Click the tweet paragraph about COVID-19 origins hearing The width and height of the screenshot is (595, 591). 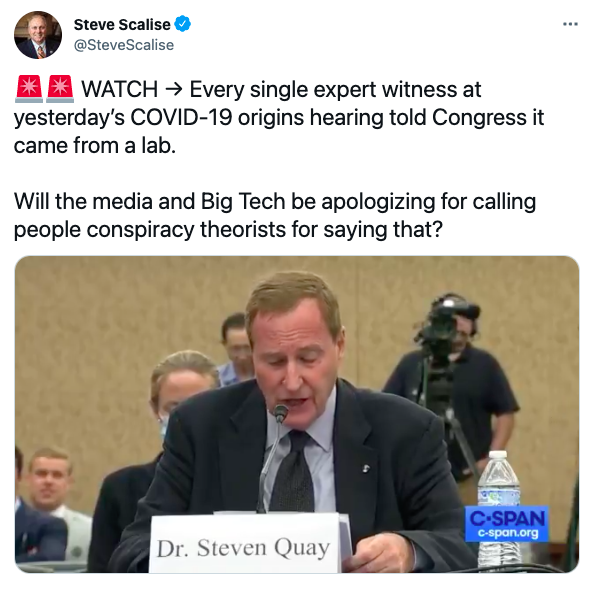point(279,117)
